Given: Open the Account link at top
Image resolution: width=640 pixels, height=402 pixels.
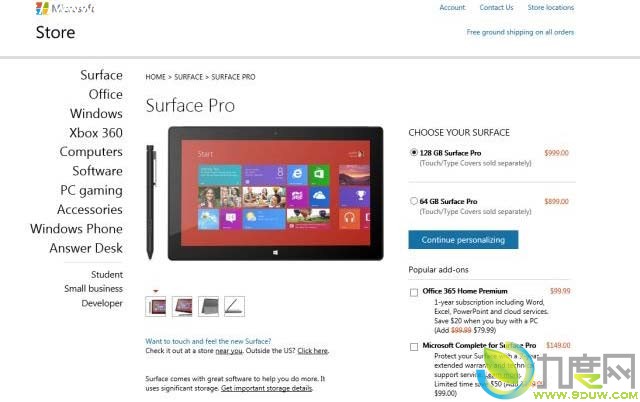Looking at the screenshot, I should tap(452, 7).
